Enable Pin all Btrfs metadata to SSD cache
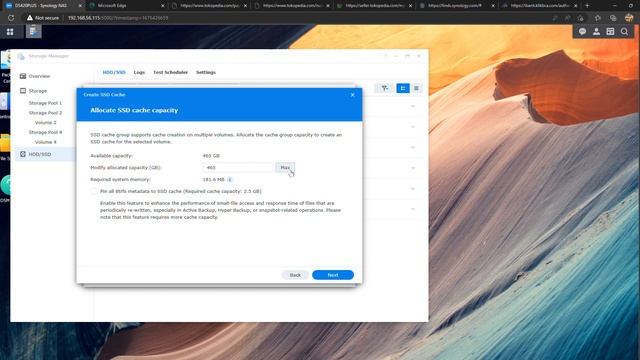This screenshot has width=640, height=360. pyautogui.click(x=94, y=191)
